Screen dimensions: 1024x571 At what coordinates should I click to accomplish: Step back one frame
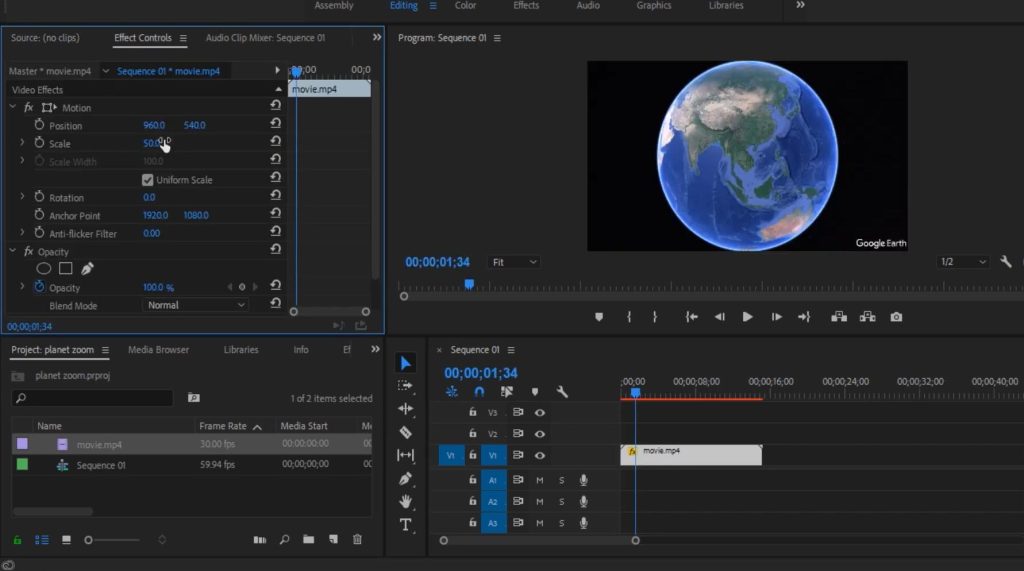(x=719, y=317)
